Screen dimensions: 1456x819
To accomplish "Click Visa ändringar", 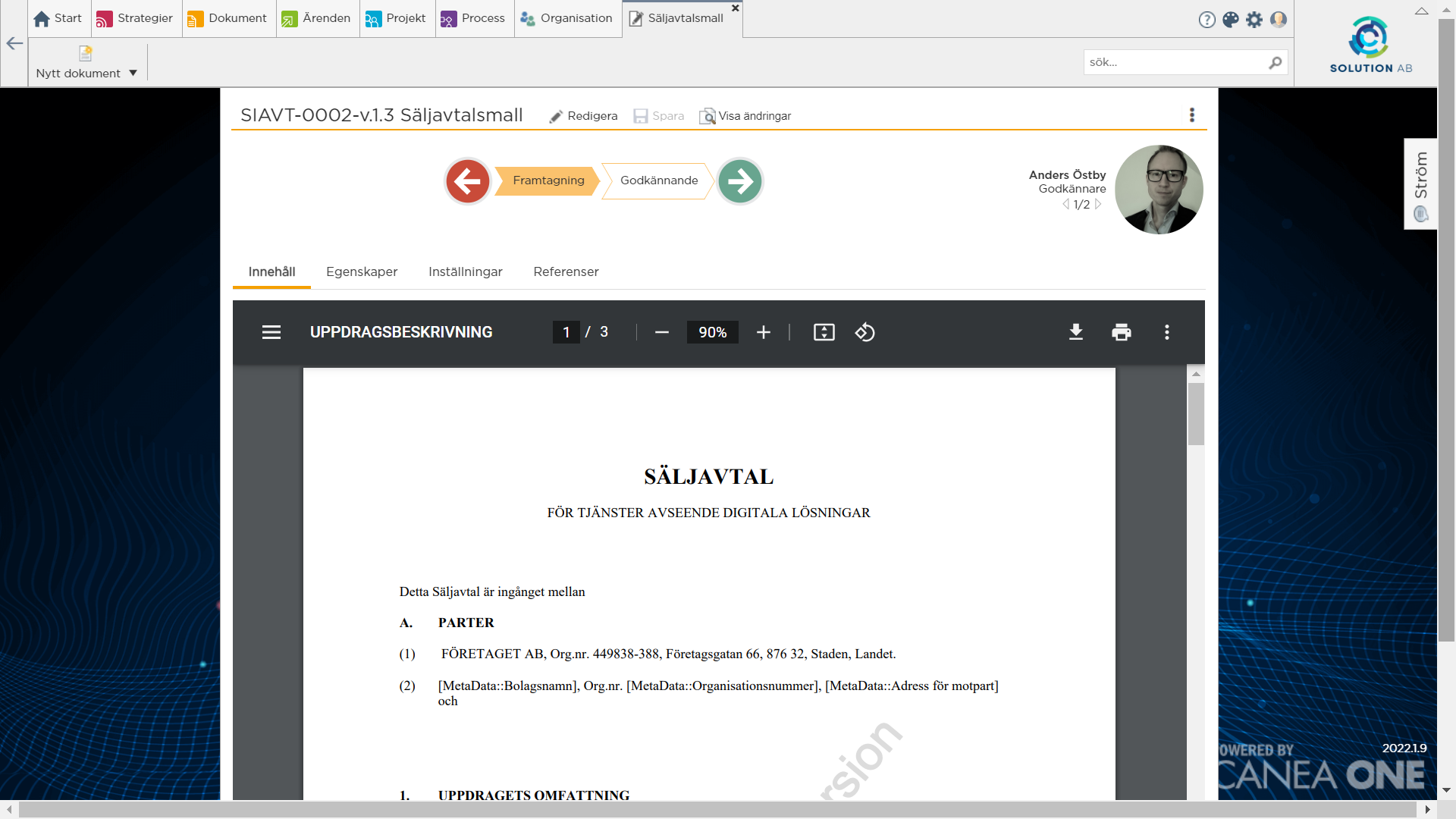I will [x=745, y=116].
